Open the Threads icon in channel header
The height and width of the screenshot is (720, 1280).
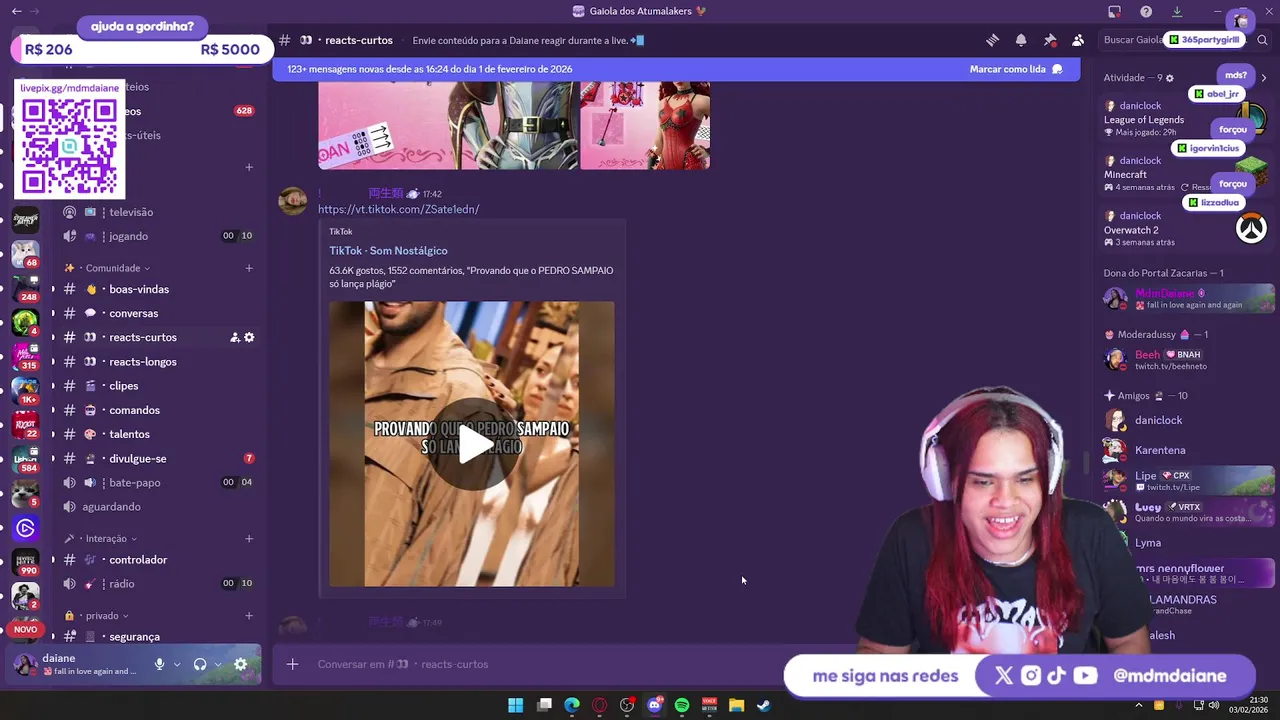[x=992, y=40]
